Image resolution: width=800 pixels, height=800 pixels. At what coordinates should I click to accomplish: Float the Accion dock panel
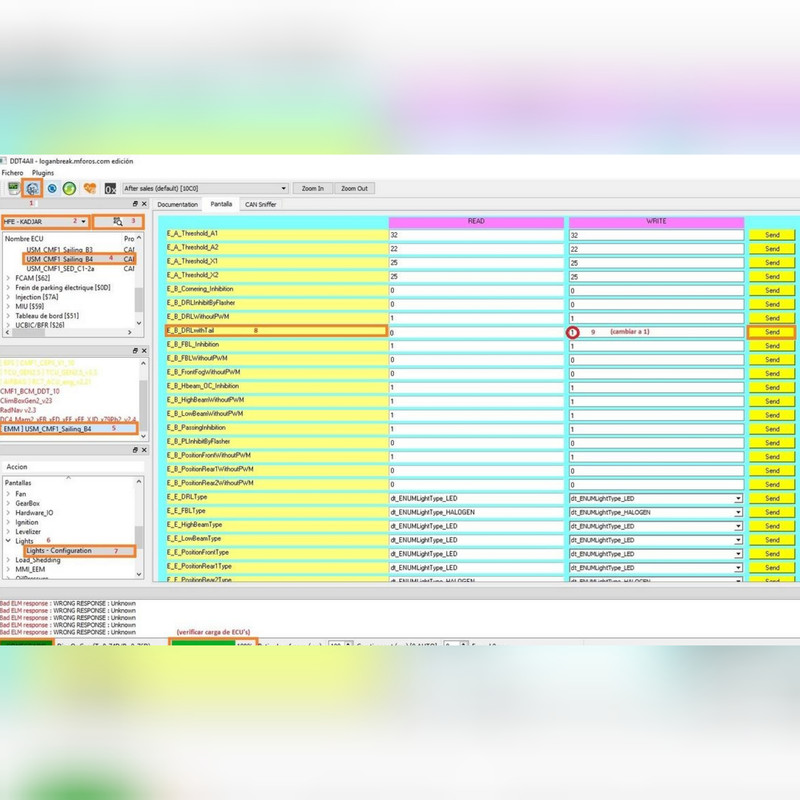[x=135, y=449]
